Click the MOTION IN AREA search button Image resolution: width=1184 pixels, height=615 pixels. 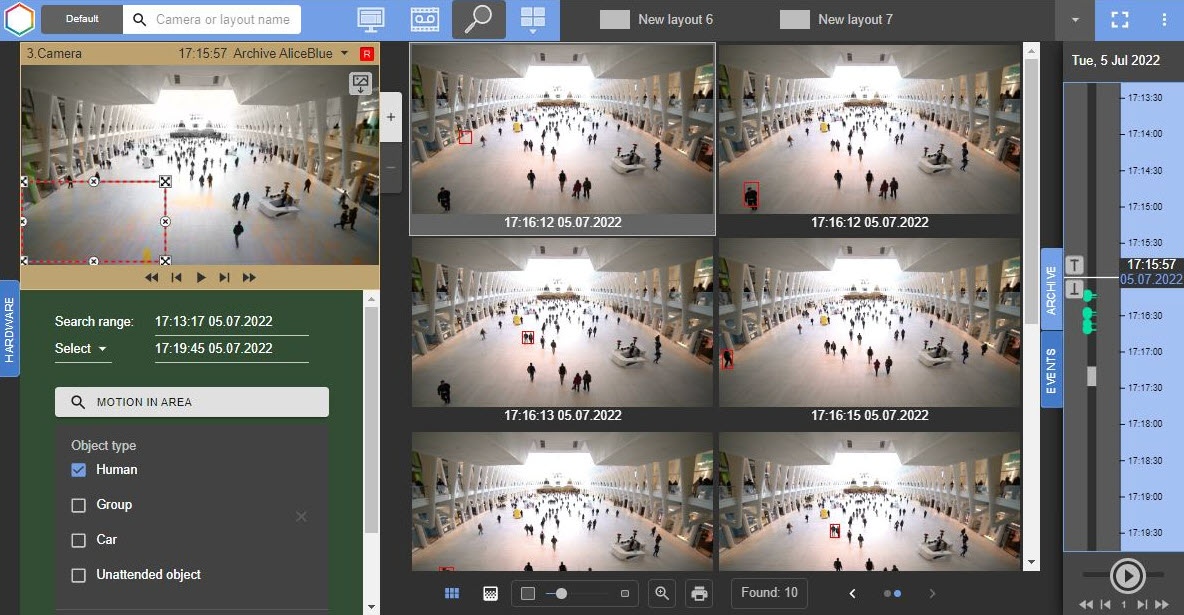pos(192,402)
